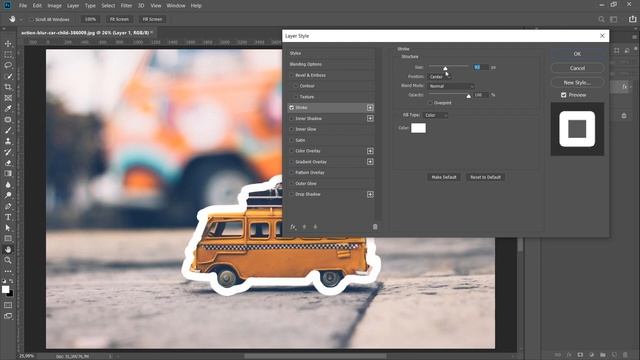Select the Clone Stamp tool
Viewport: 640px width, 360px height.
click(8, 141)
